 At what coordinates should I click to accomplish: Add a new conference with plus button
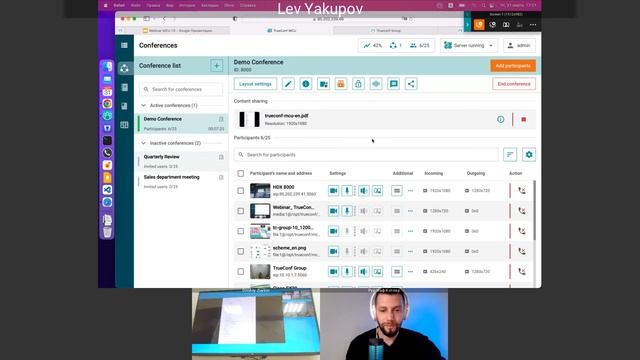tap(216, 66)
